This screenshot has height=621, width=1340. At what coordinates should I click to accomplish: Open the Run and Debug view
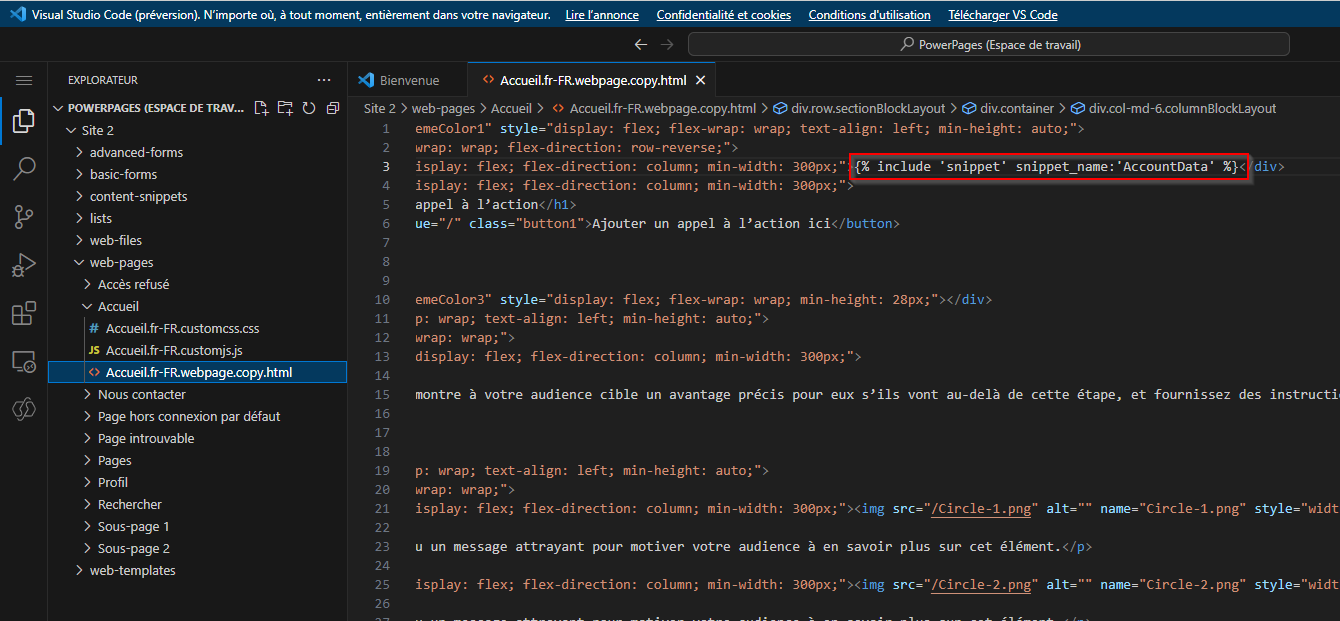pyautogui.click(x=24, y=265)
